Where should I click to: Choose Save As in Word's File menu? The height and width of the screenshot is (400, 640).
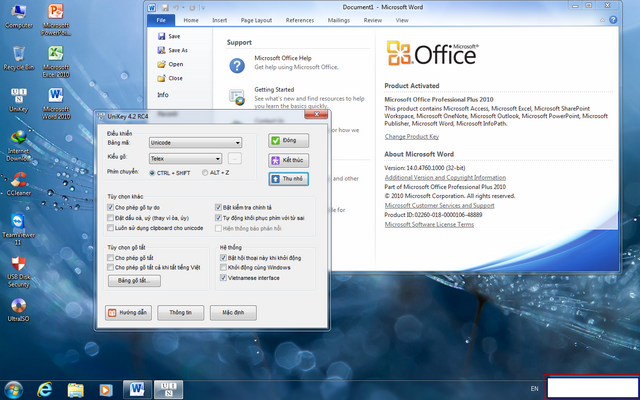(173, 50)
